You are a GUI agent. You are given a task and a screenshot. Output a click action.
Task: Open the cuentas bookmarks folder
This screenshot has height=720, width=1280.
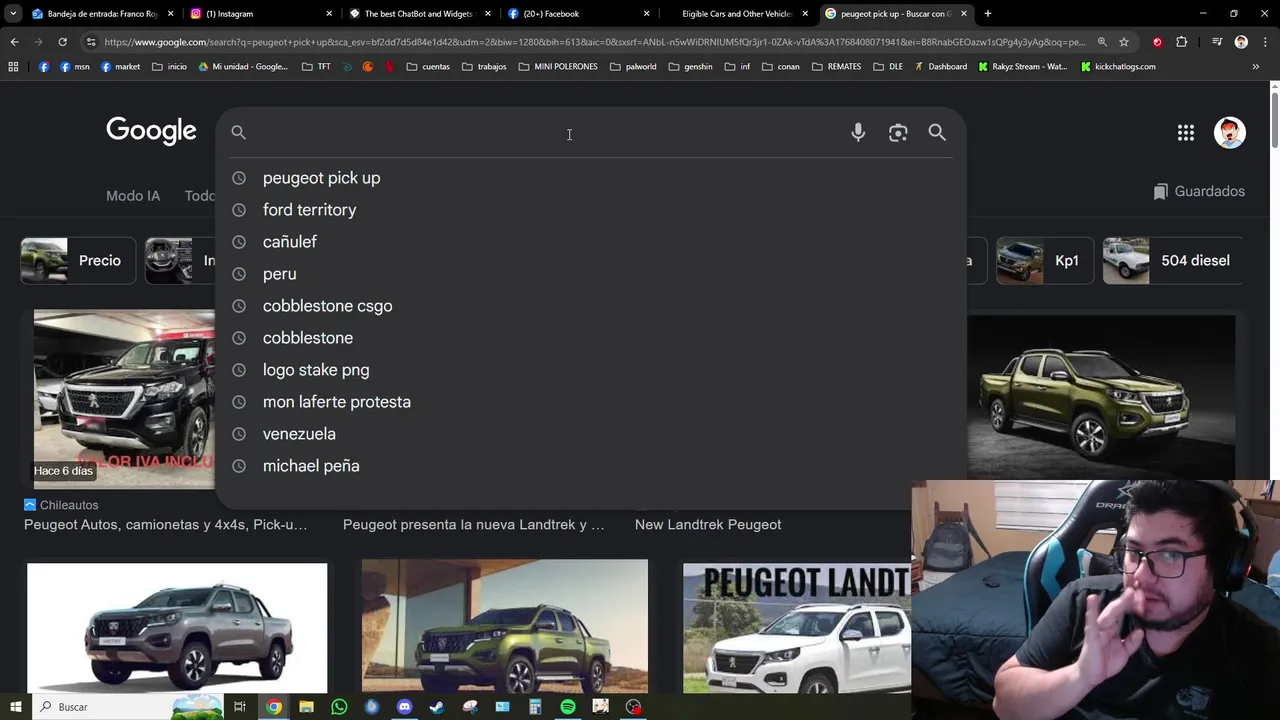(x=428, y=67)
